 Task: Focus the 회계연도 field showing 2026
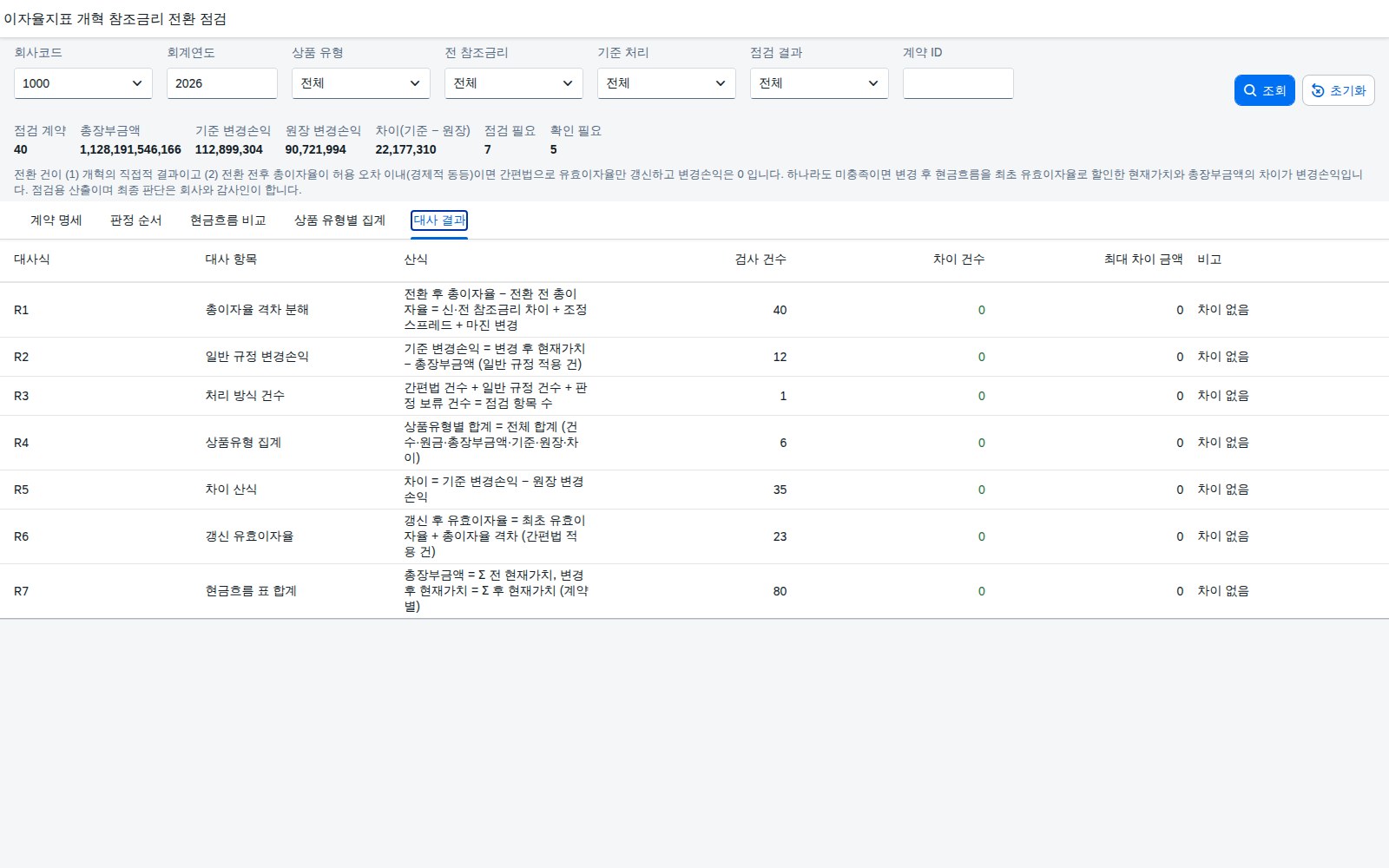(222, 83)
